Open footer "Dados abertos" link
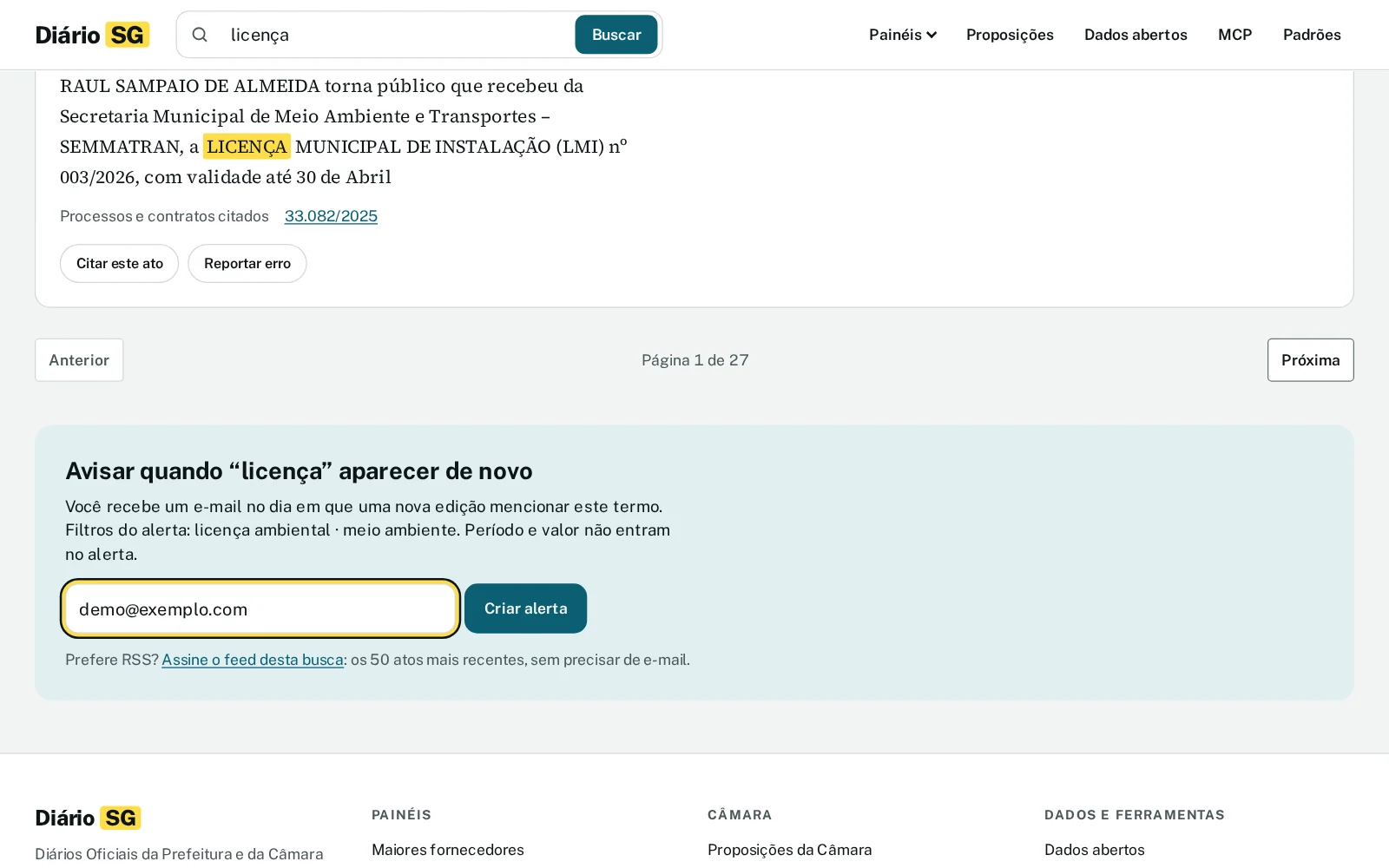Screen dimensions: 1389x868 click(x=1094, y=850)
